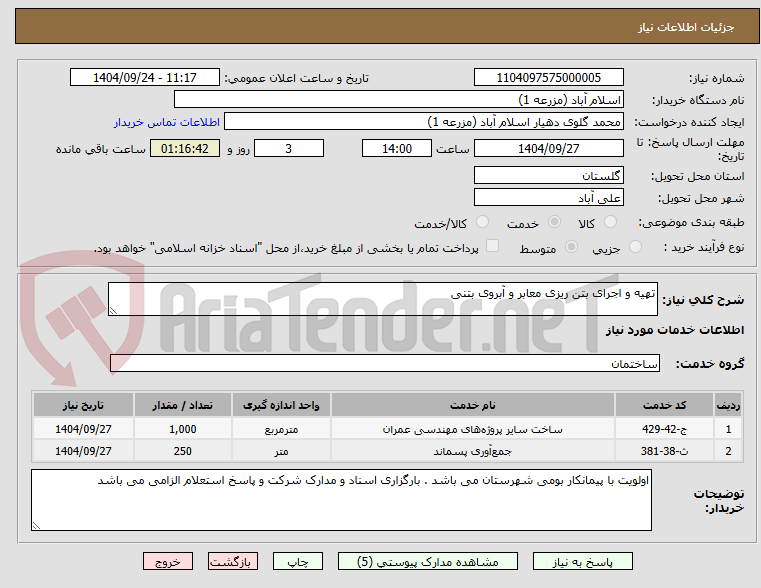Toggle the اسناد خزانه اسلامی payment checkbox
This screenshot has width=761, height=588.
(493, 246)
